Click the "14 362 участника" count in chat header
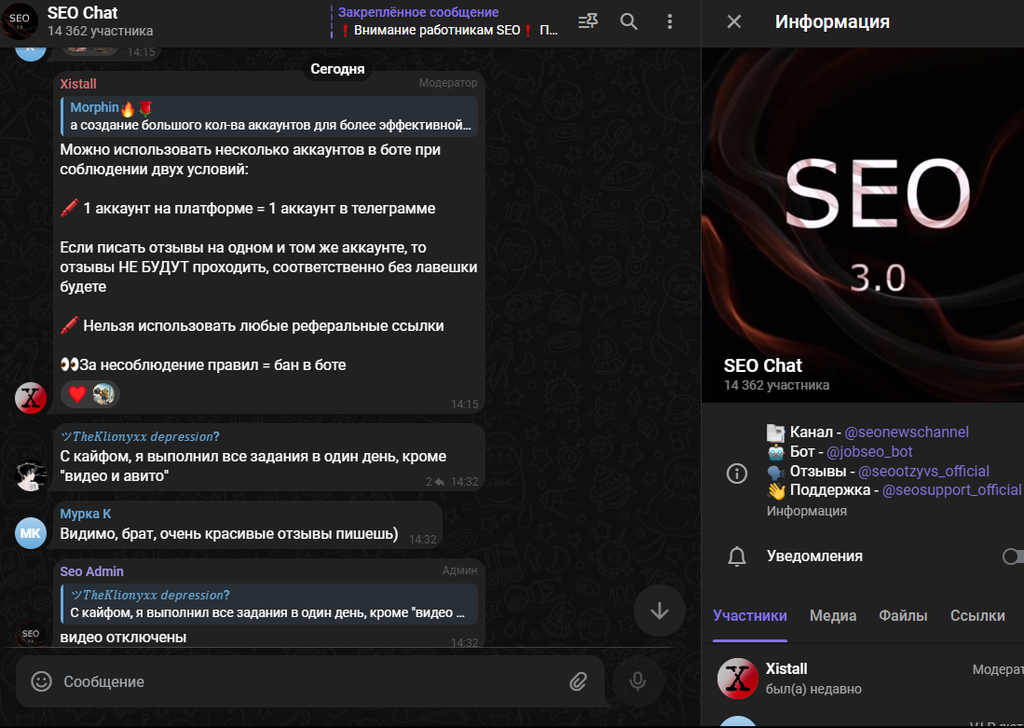This screenshot has height=728, width=1024. (x=100, y=31)
